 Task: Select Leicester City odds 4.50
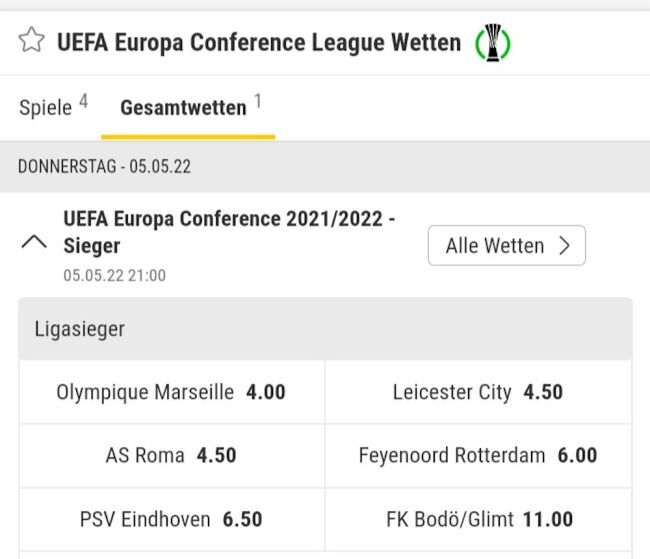coord(478,392)
